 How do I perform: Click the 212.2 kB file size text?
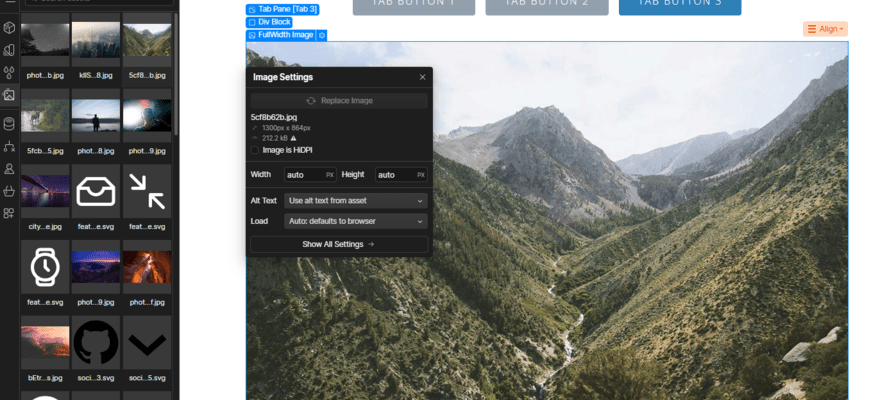pos(275,138)
